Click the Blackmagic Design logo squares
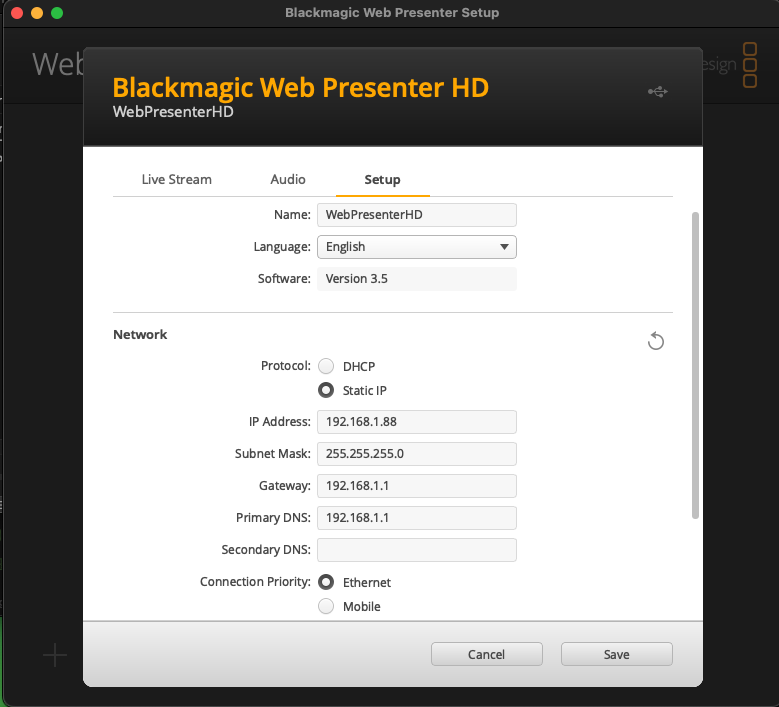 pyautogui.click(x=750, y=65)
